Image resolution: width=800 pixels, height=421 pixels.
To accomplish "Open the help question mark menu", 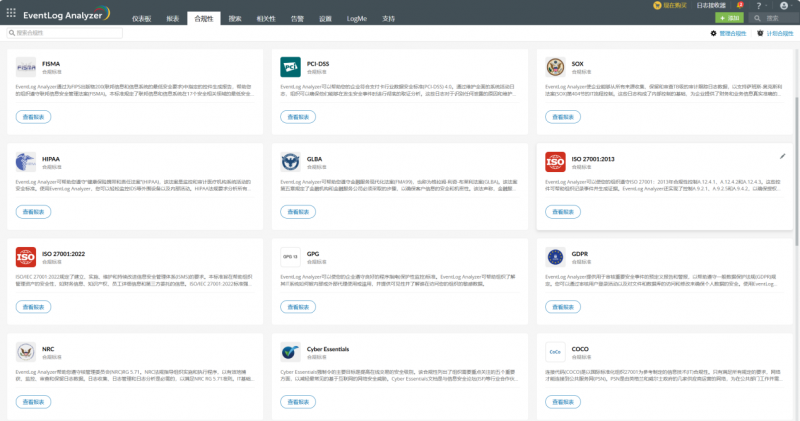I will tap(759, 6).
